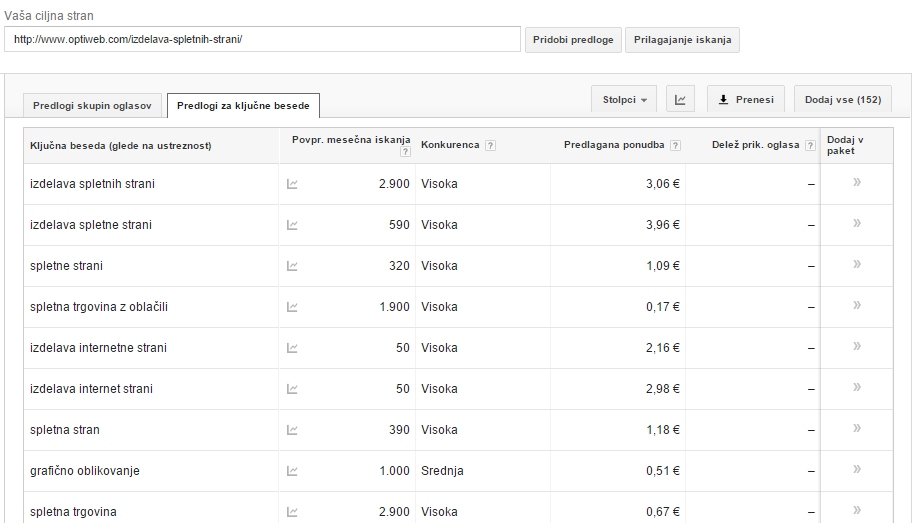
Task: Sort by Ključna beseda column header
Action: (x=121, y=146)
